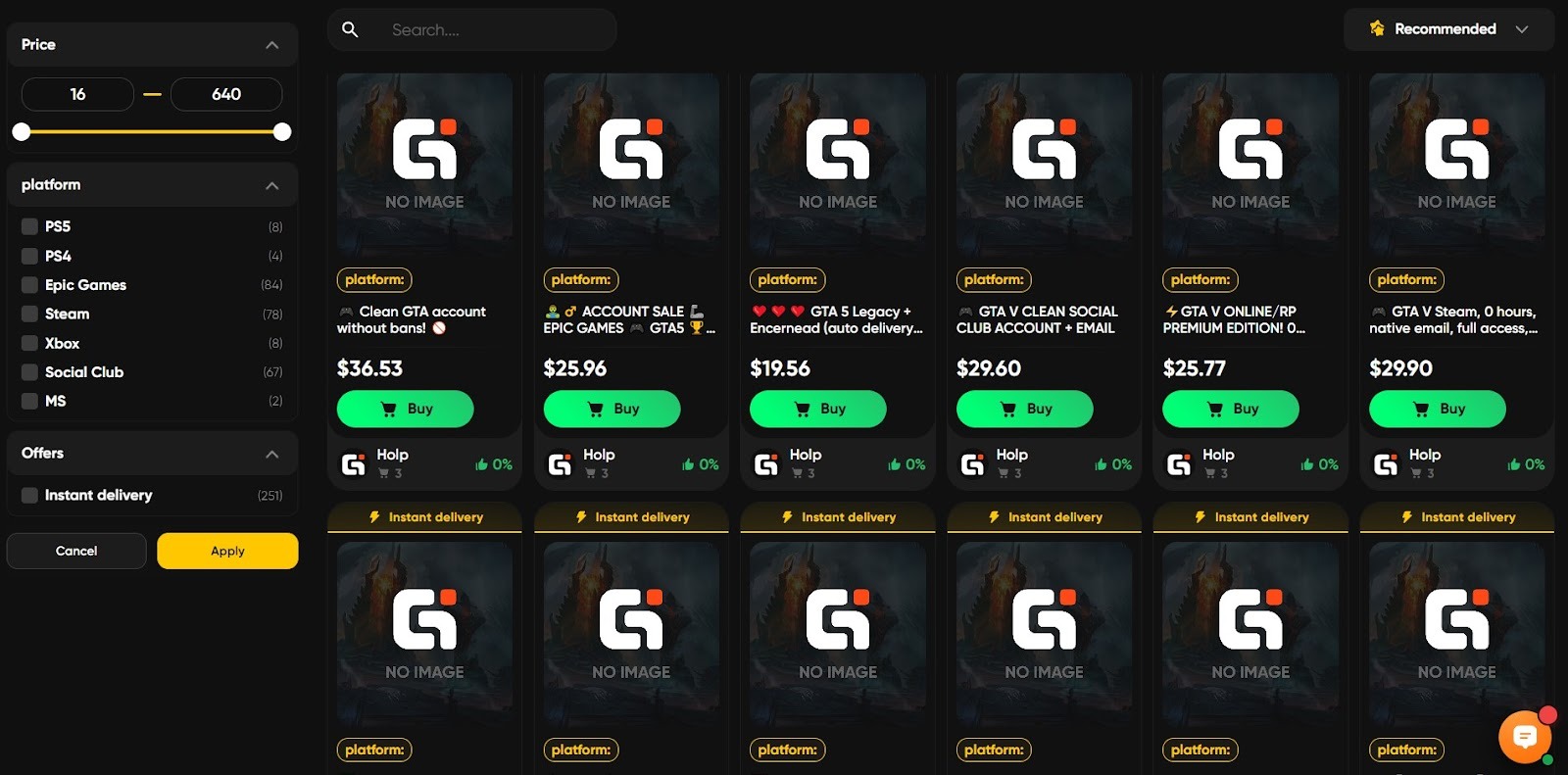This screenshot has width=1568, height=775.
Task: Buy the $25.77 GTA V ONLINE/RP listing
Action: 1231,409
